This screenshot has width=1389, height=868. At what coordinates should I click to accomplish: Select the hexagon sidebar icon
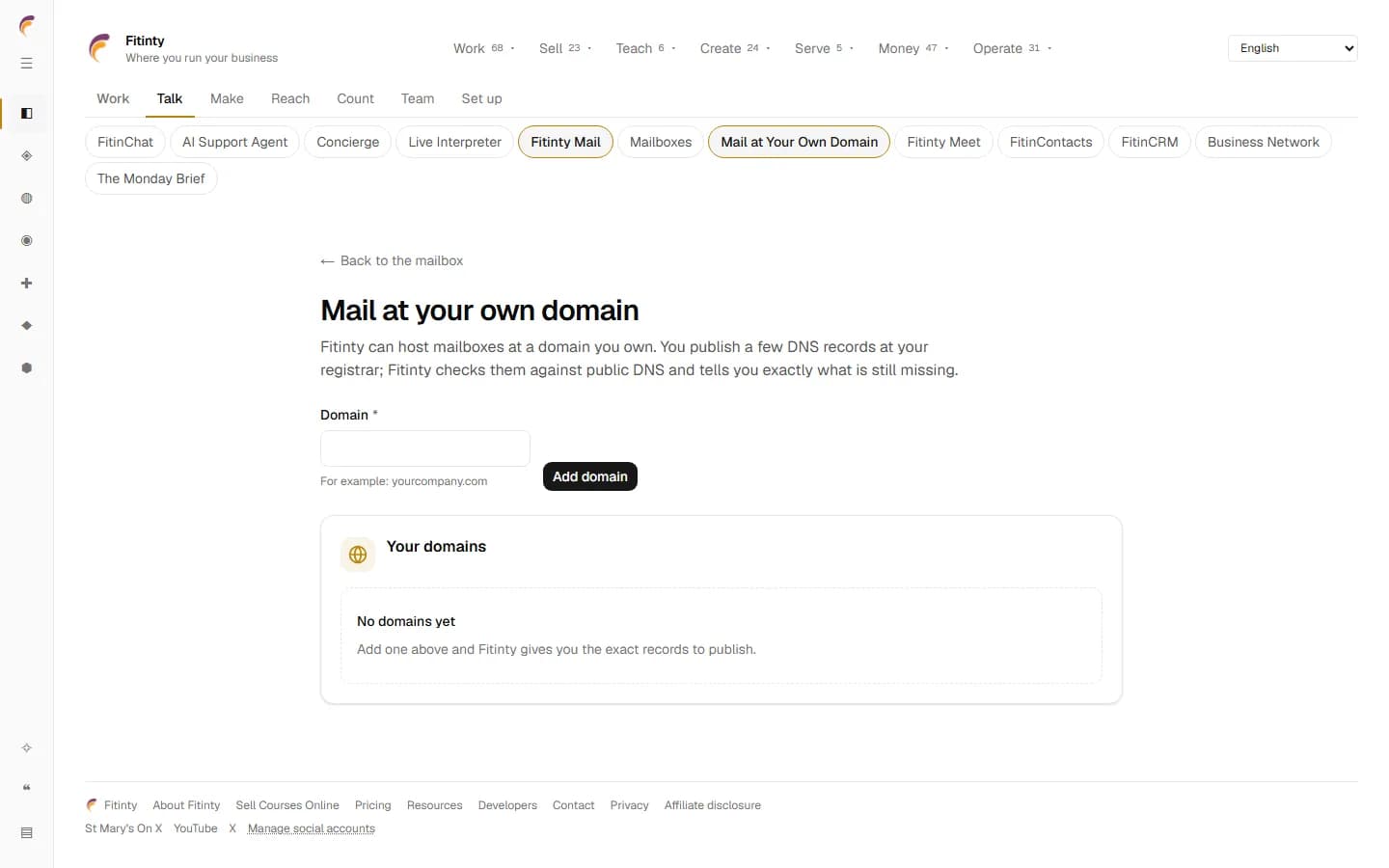click(x=27, y=368)
